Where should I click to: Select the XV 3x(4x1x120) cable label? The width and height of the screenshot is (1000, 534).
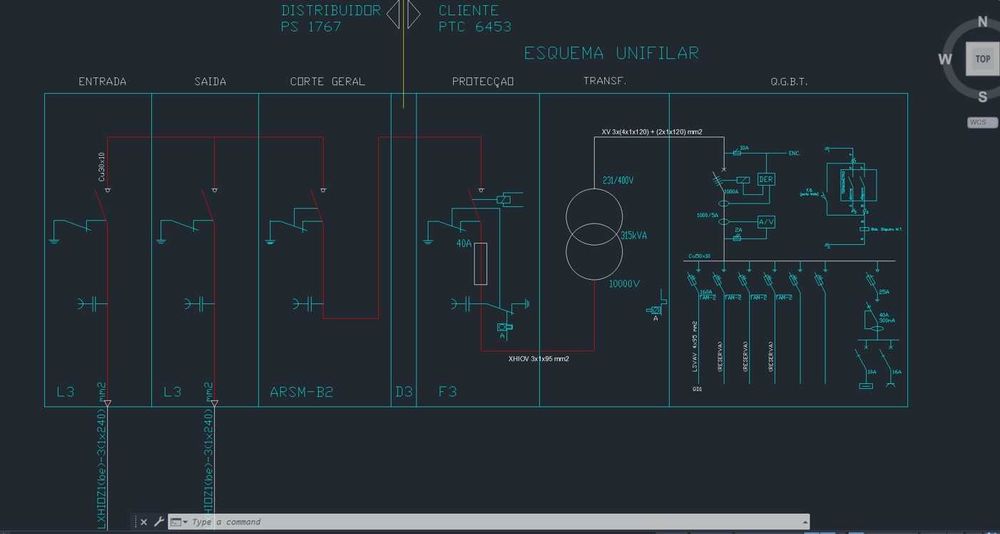[x=652, y=131]
